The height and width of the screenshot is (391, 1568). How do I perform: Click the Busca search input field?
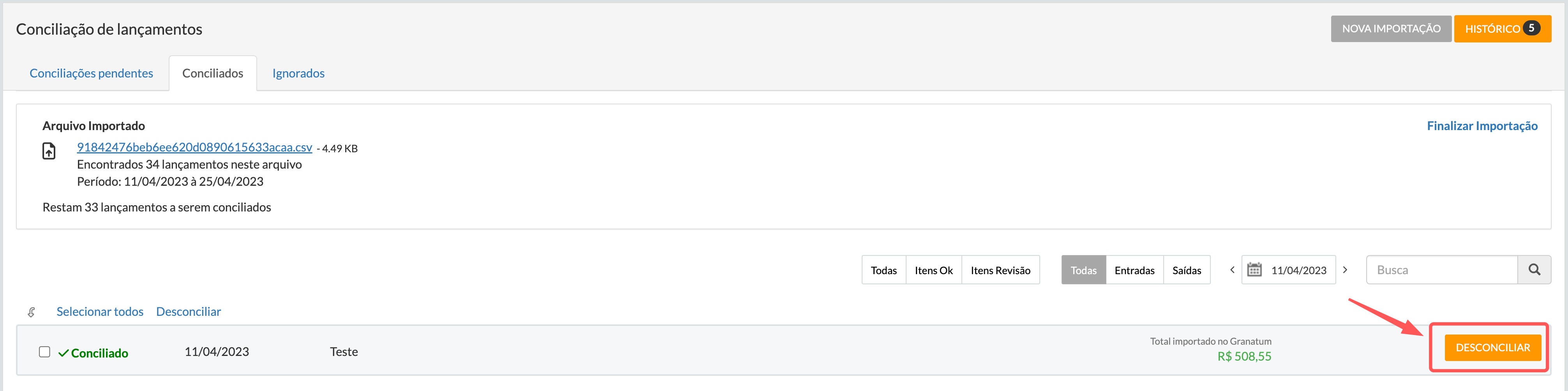point(1441,270)
